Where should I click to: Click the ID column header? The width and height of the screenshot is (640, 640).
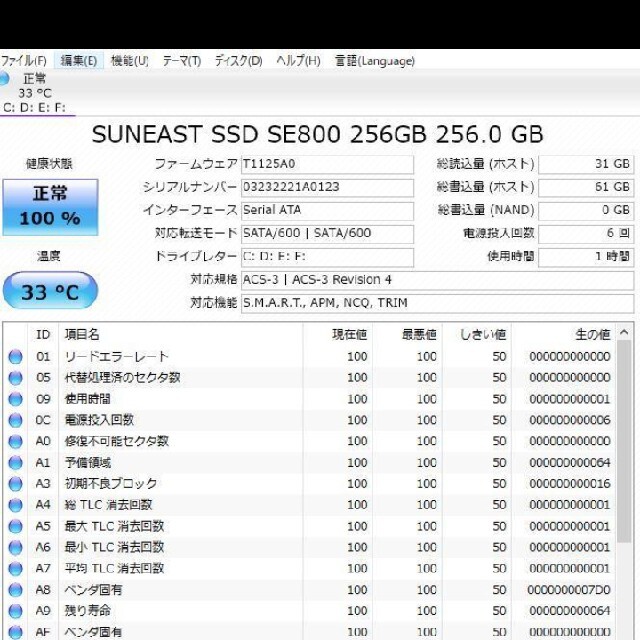(43, 335)
